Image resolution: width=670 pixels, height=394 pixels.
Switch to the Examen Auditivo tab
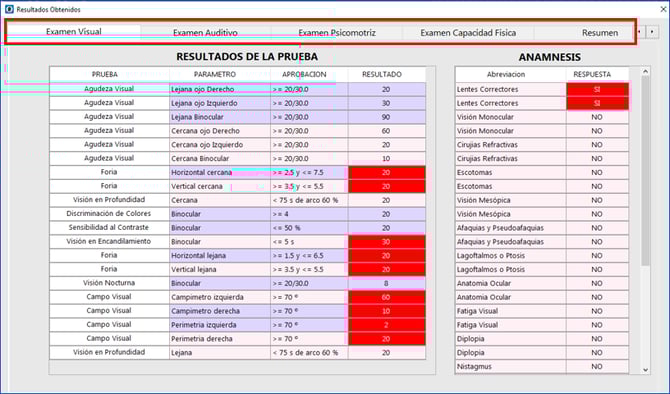(x=205, y=33)
